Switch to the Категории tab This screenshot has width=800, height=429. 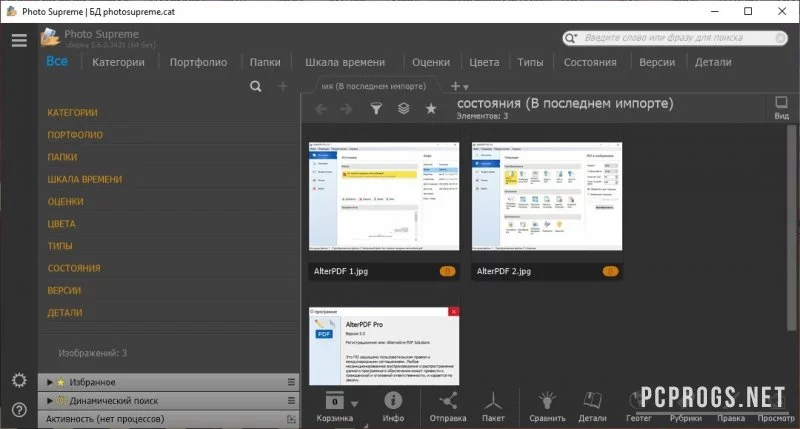pyautogui.click(x=118, y=62)
